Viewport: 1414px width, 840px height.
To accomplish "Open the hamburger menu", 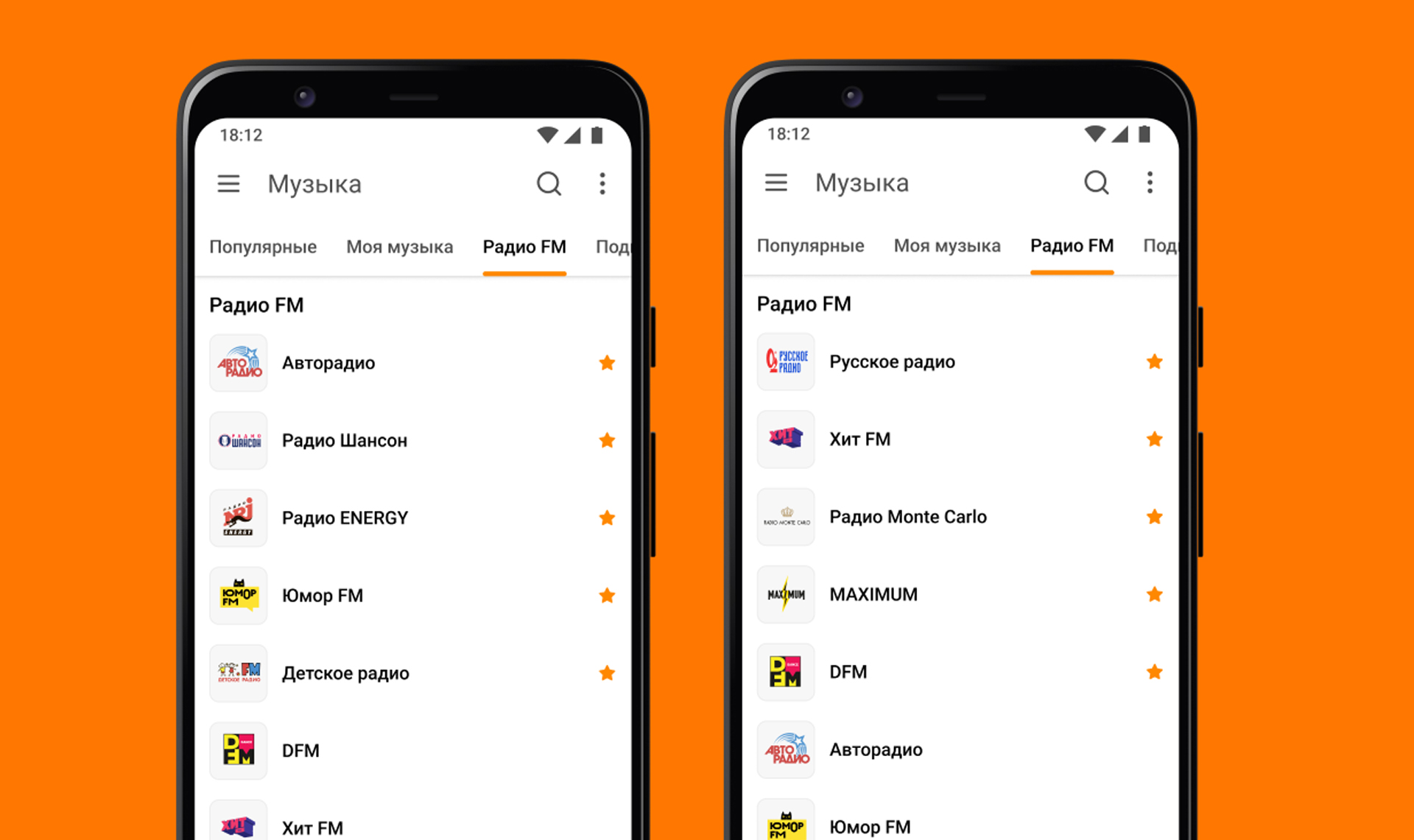I will tap(231, 183).
